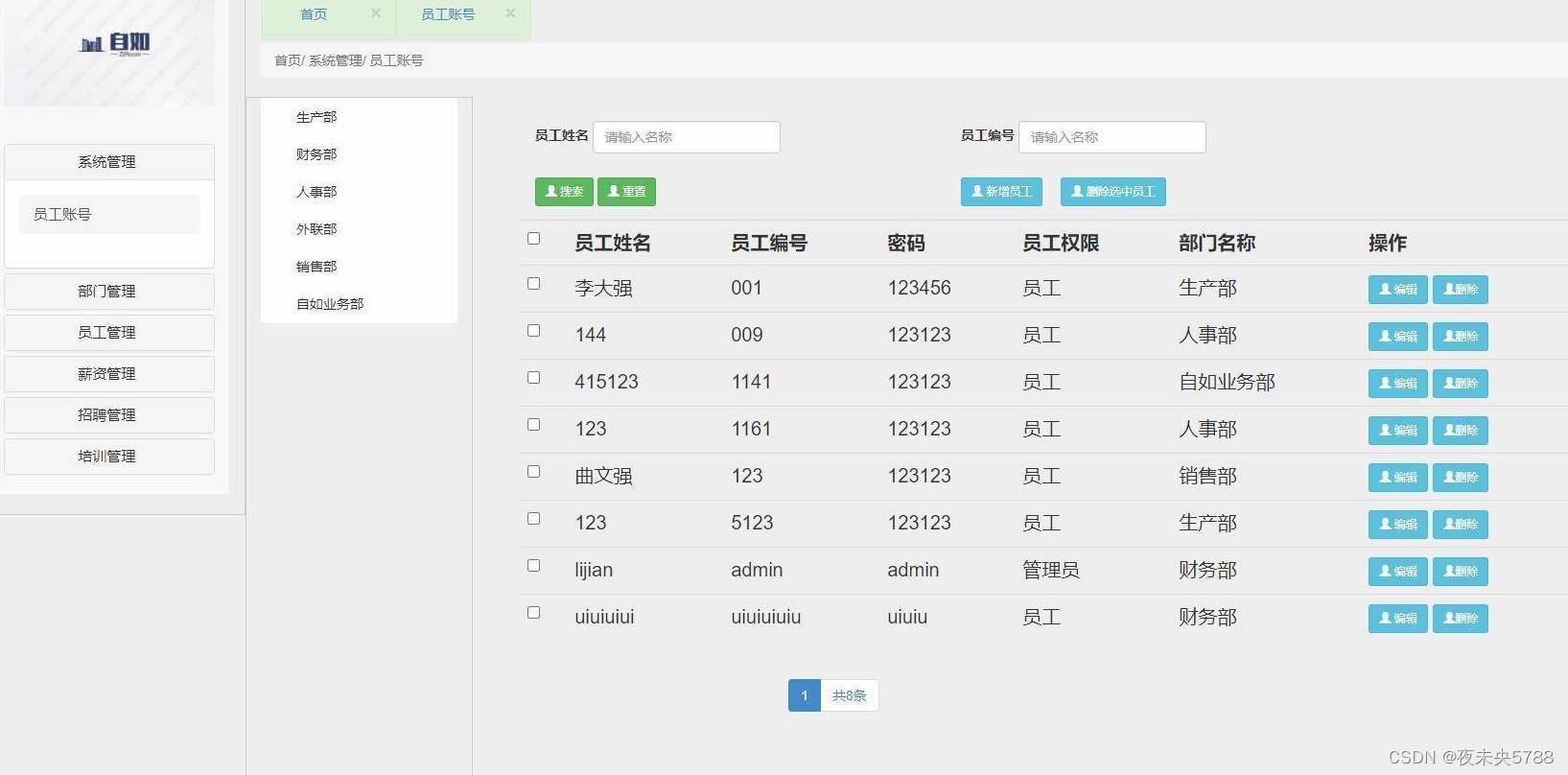Expand the 薪资管理 menu section
The image size is (1568, 775).
pos(109,374)
